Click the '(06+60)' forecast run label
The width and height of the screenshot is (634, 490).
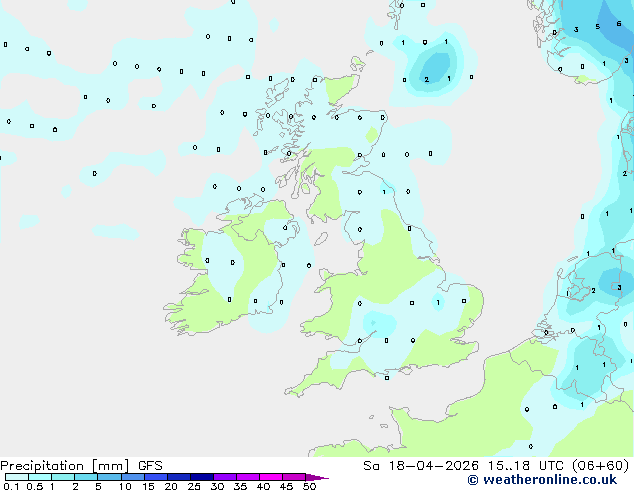600,466
